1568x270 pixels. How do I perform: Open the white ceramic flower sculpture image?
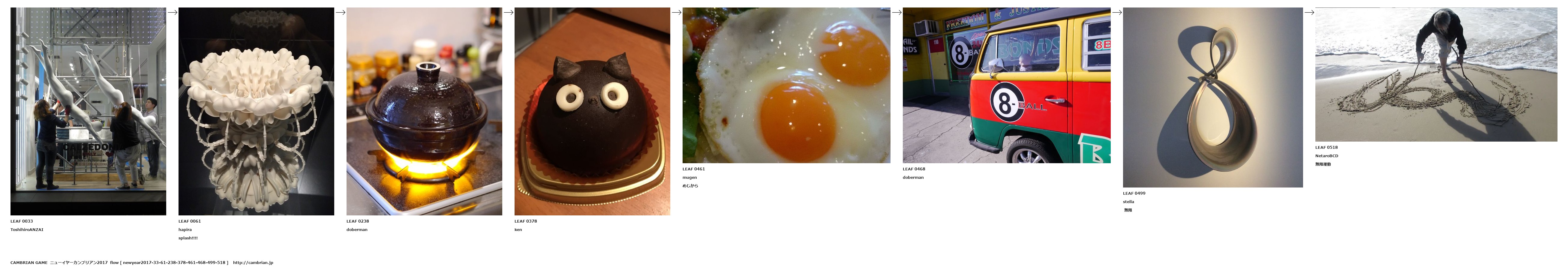[x=256, y=111]
